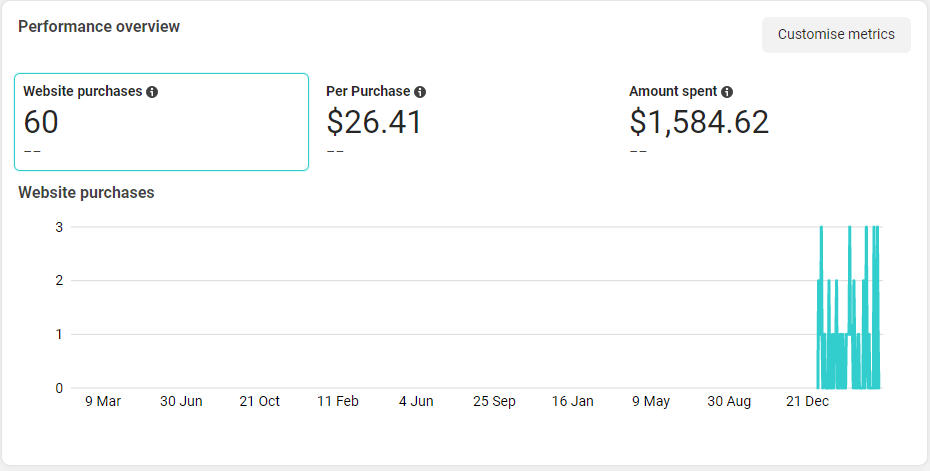
Task: Click the 16 Jan axis label
Action: [572, 402]
